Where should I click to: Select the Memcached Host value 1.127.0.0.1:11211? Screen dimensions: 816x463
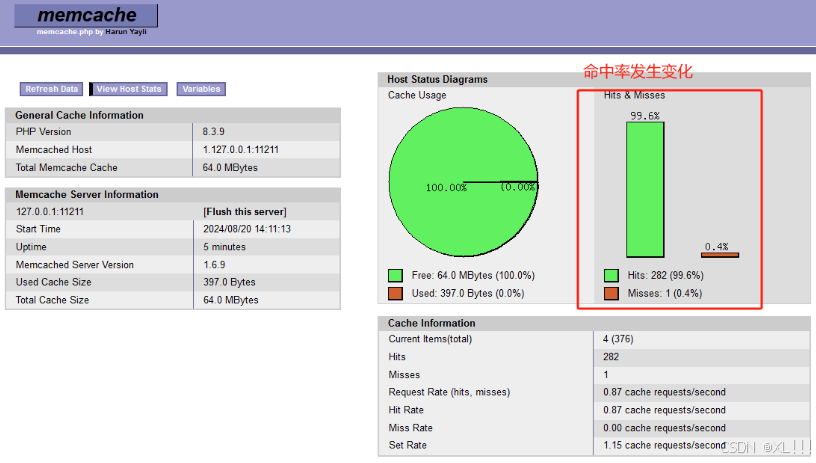(x=240, y=149)
